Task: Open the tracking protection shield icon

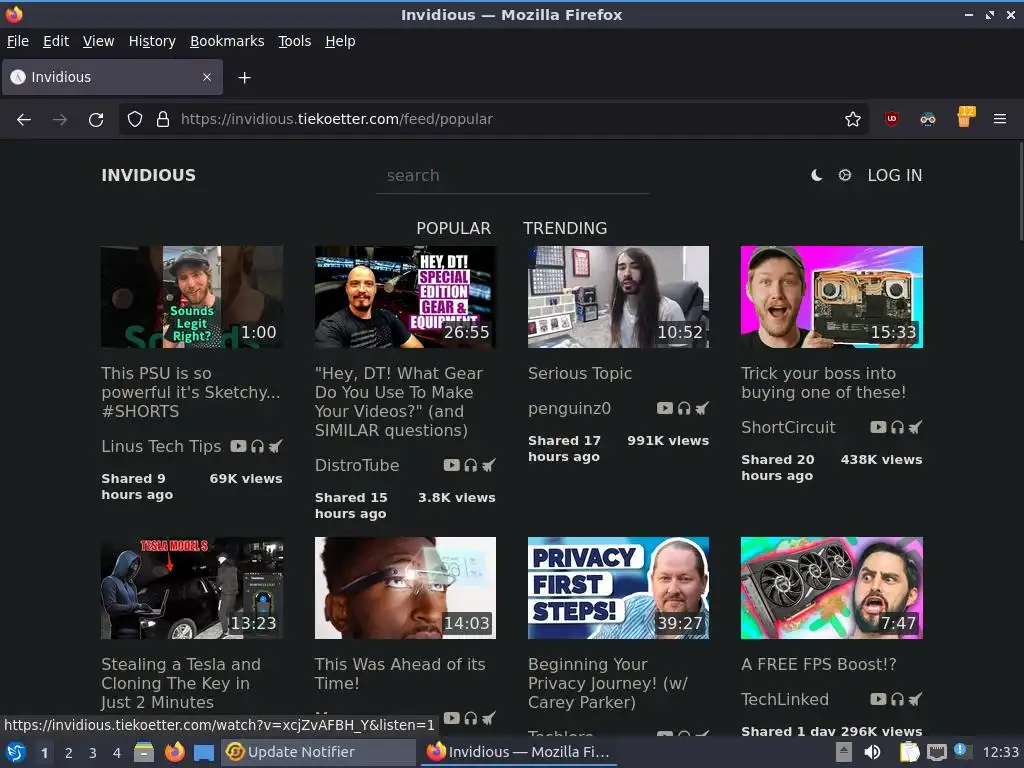Action: 135,120
